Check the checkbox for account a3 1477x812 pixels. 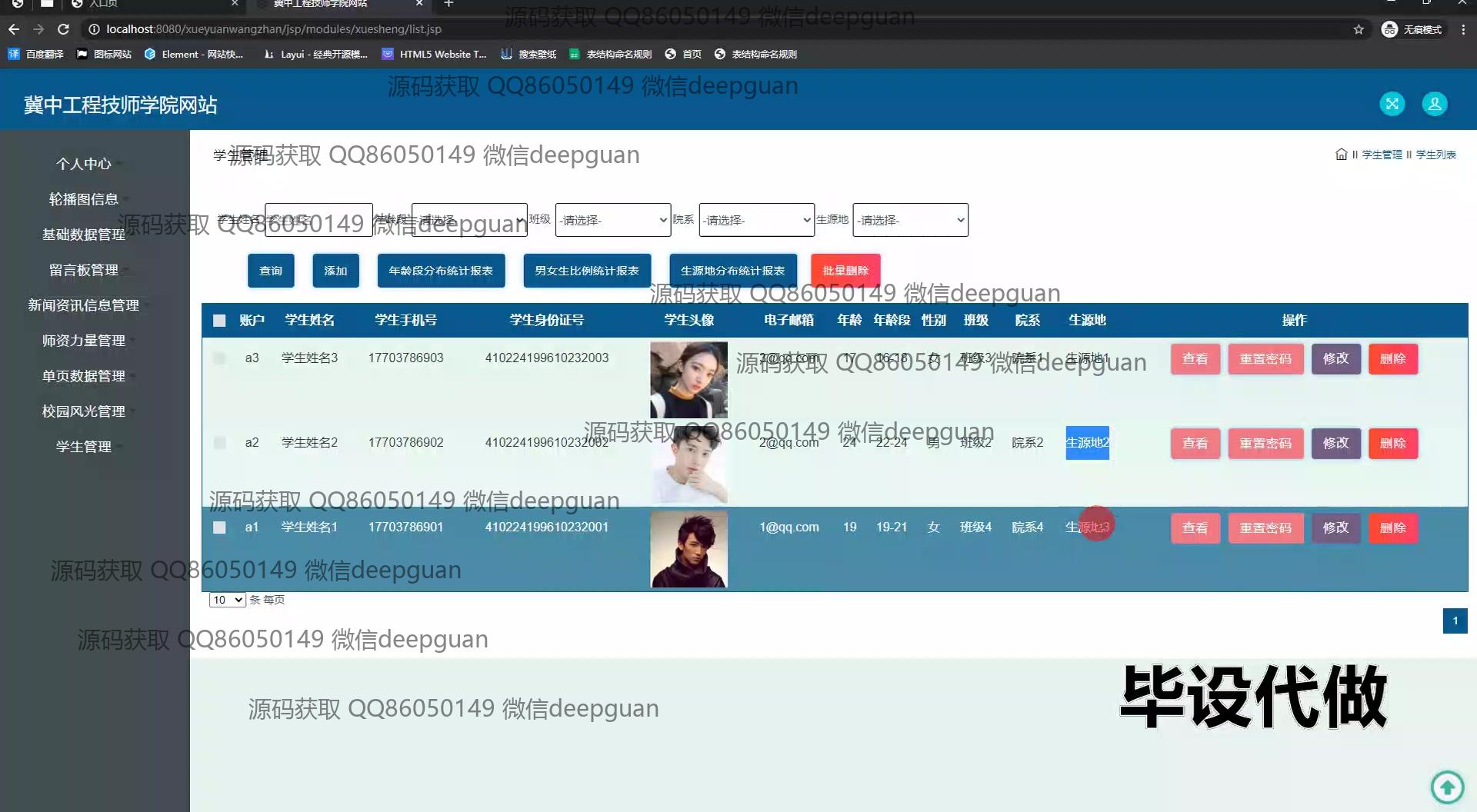tap(219, 358)
